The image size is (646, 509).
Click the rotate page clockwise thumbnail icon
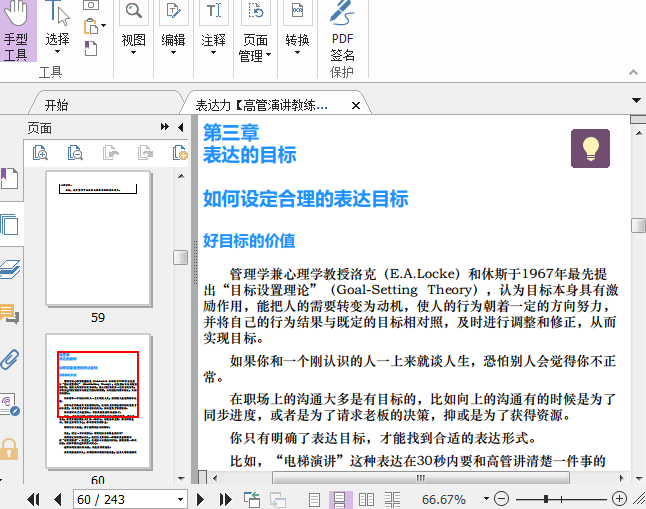145,153
